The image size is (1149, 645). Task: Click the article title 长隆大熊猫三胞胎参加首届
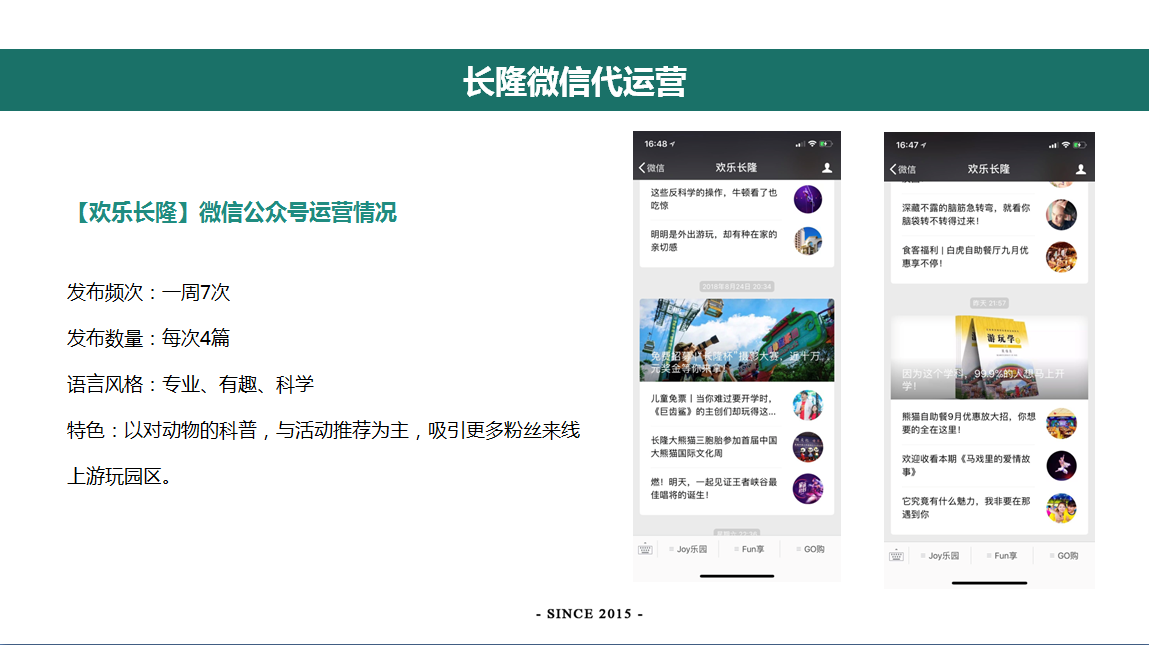click(714, 447)
